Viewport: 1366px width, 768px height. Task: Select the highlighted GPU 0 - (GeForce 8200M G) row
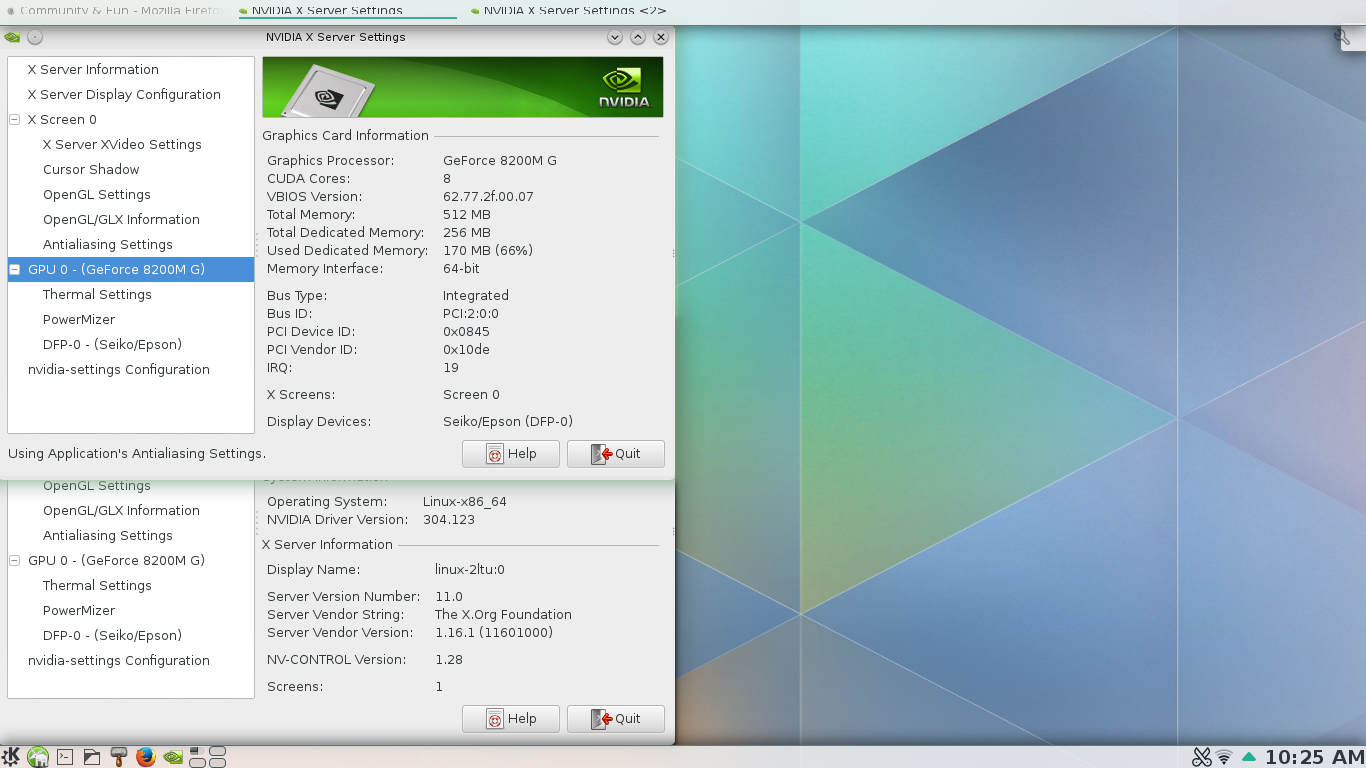click(131, 269)
